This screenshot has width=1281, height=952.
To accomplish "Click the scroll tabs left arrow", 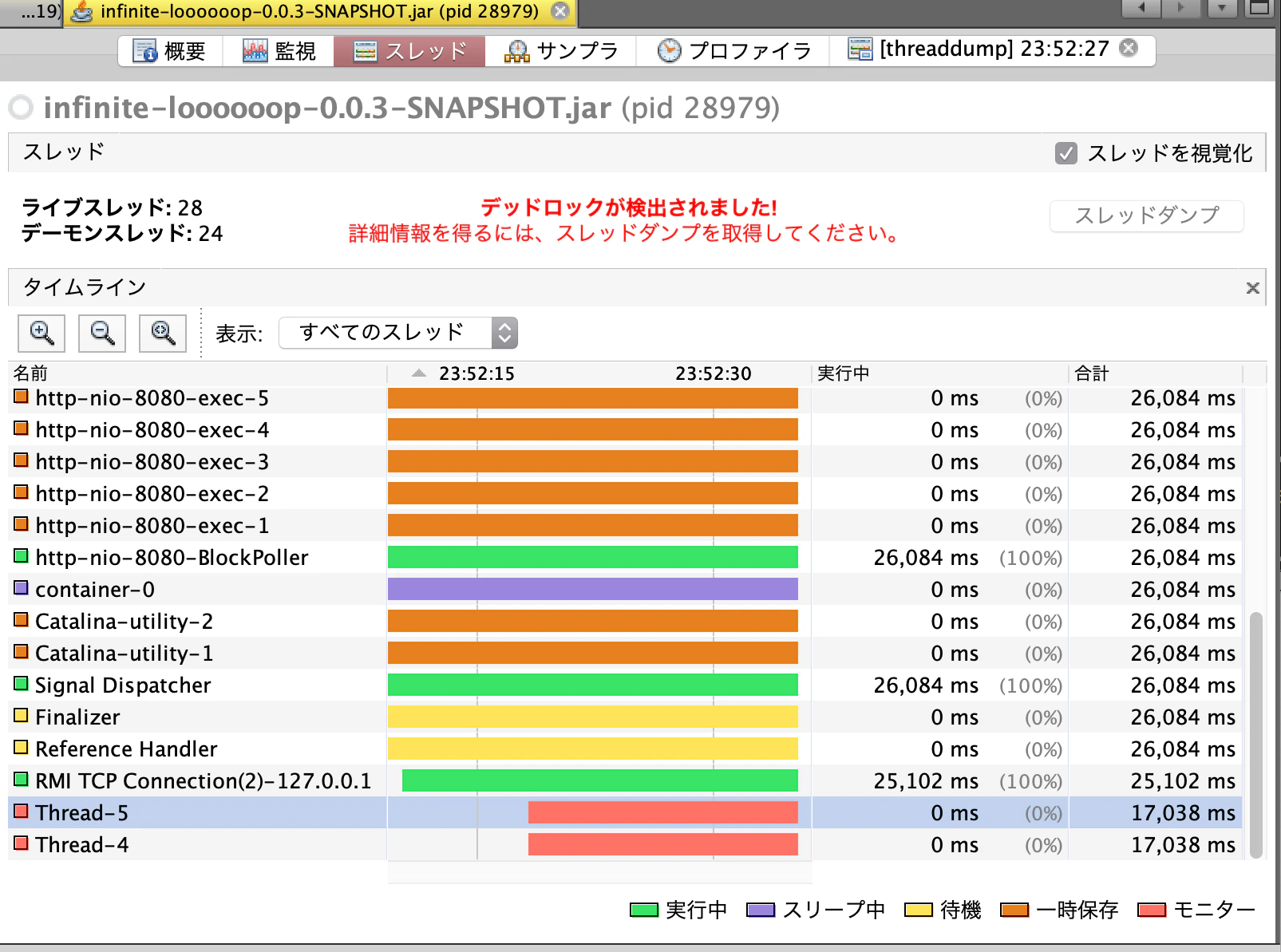I will point(1142,8).
